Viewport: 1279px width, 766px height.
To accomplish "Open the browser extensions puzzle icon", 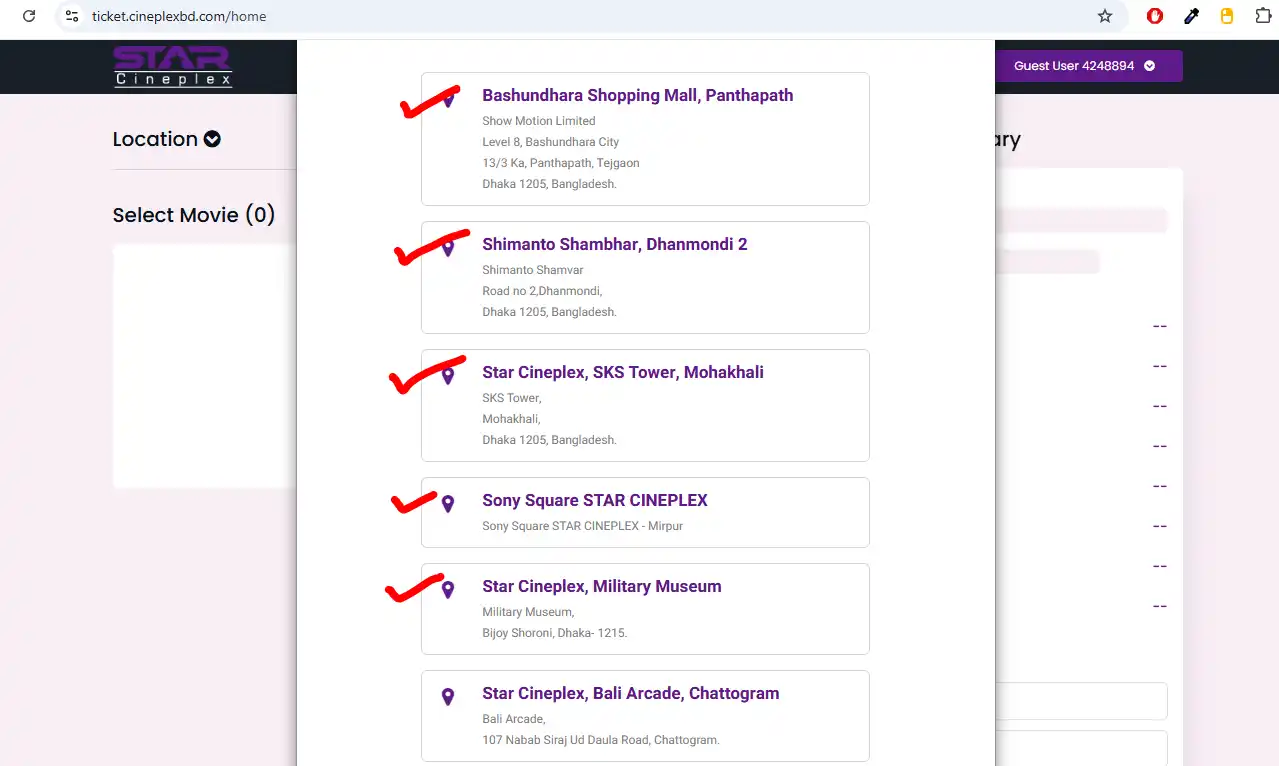I will [x=1263, y=16].
